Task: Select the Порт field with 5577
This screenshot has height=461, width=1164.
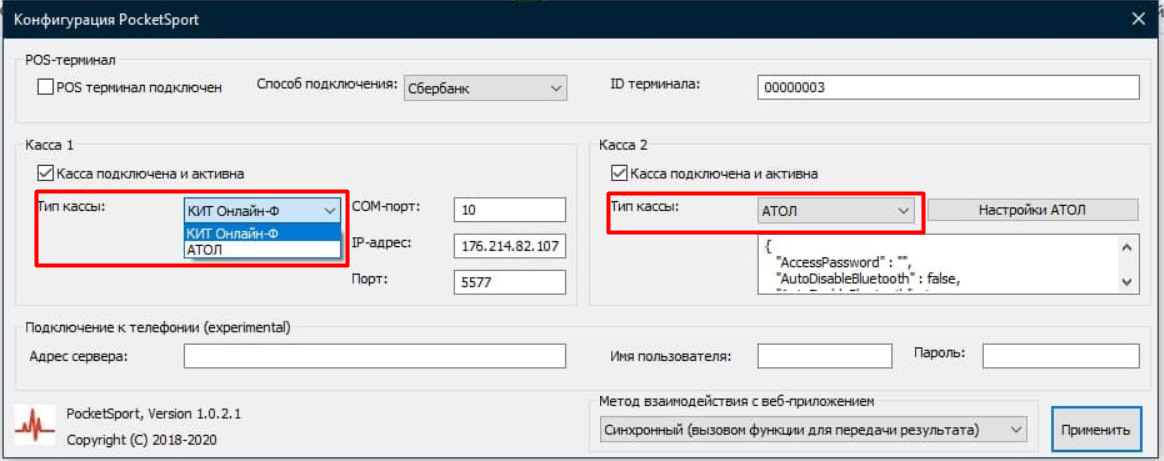Action: pos(509,283)
